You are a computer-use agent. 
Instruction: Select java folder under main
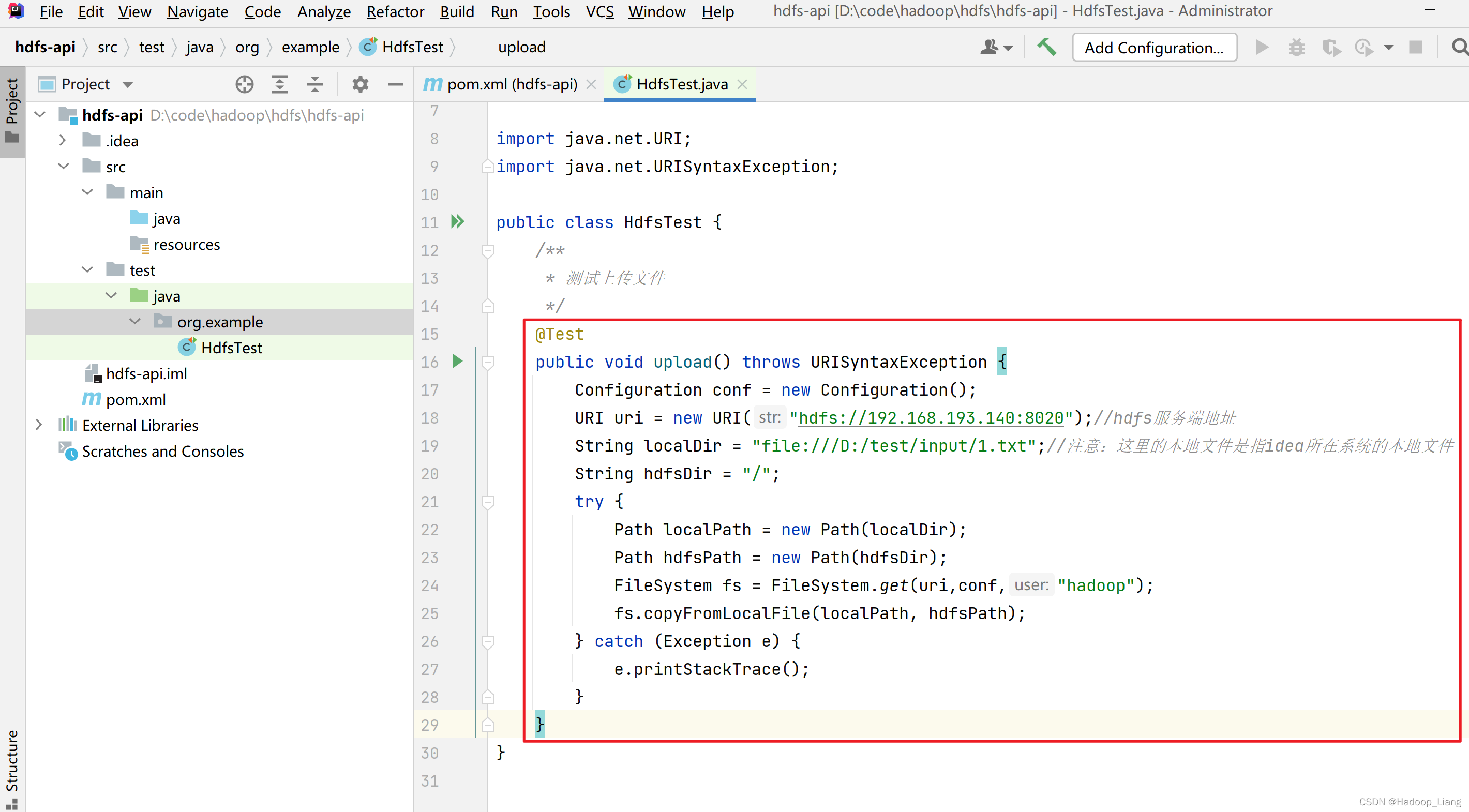tap(166, 218)
